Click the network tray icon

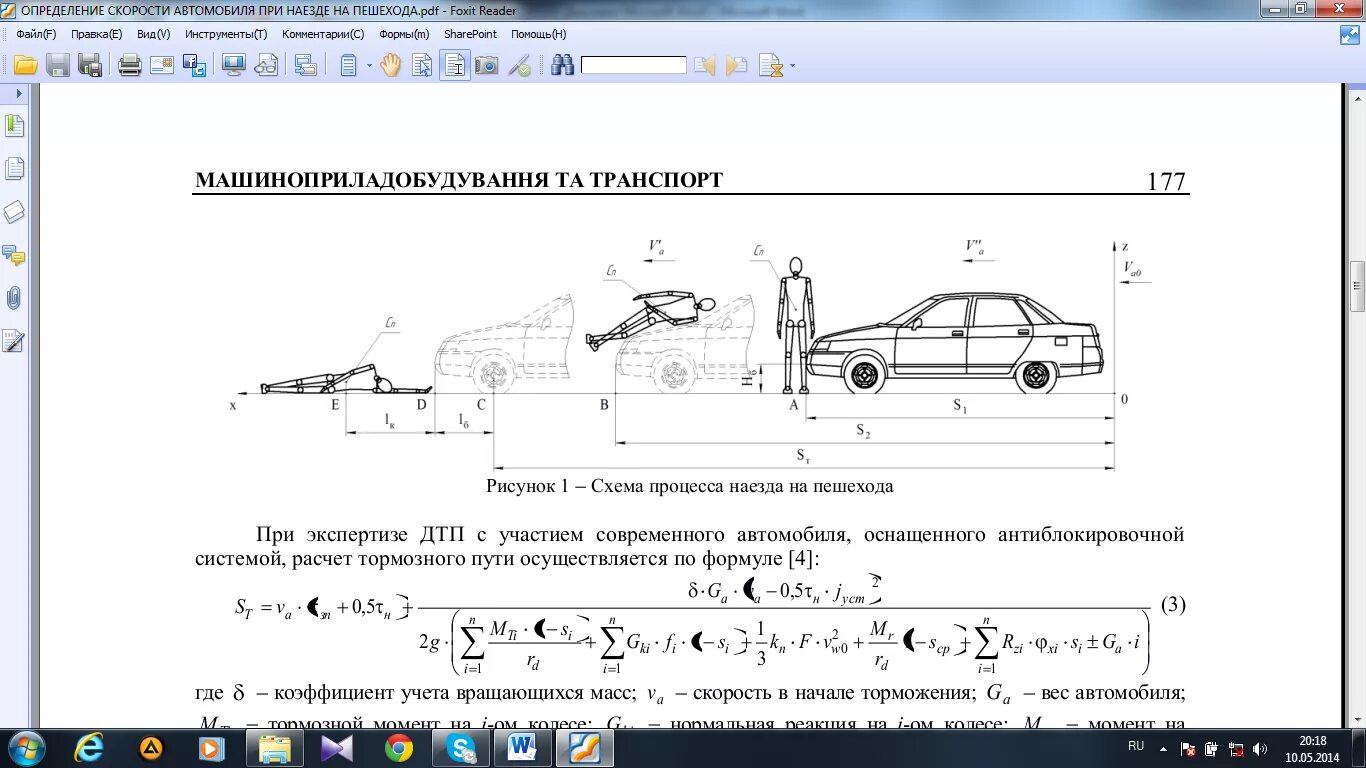[1235, 748]
